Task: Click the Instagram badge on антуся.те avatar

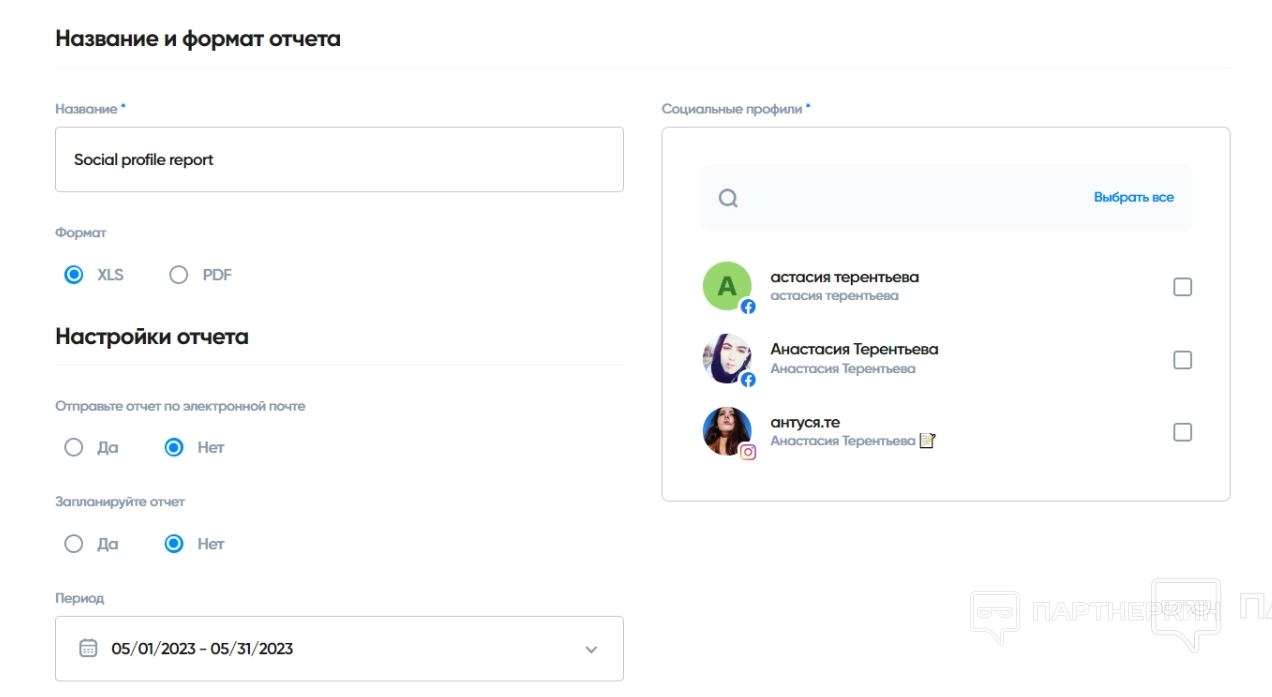Action: pyautogui.click(x=748, y=452)
